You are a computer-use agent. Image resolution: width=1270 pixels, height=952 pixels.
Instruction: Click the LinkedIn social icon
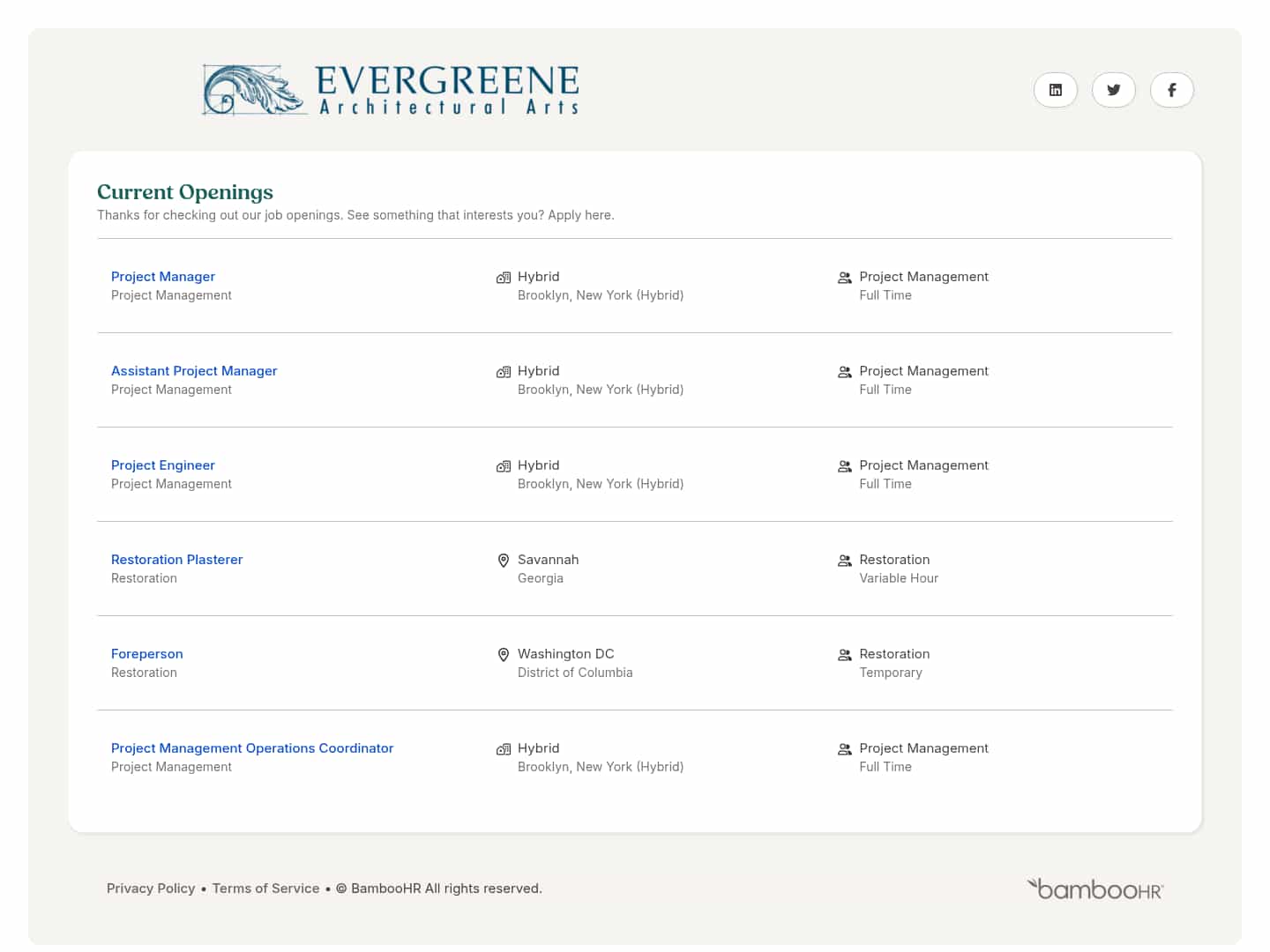click(x=1055, y=89)
